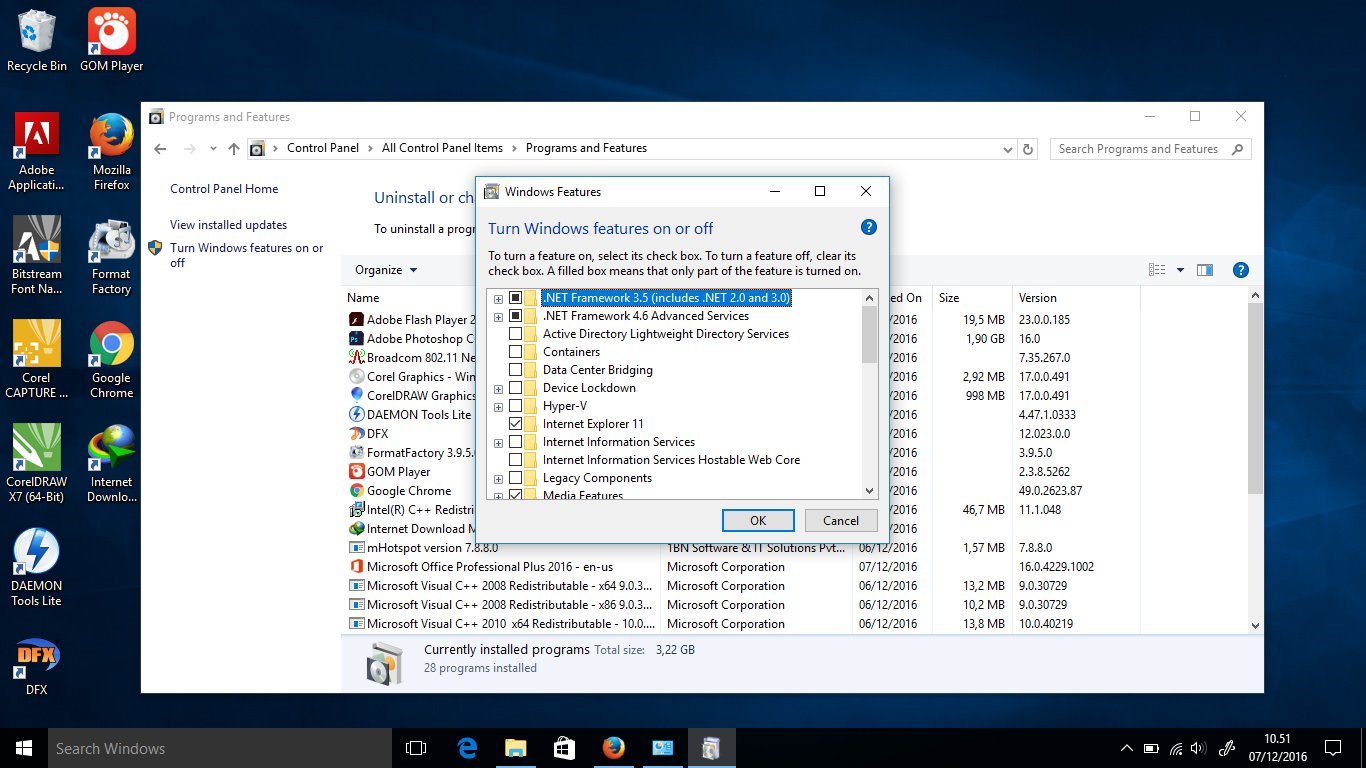Image resolution: width=1366 pixels, height=768 pixels.
Task: Expand the Device Lockdown tree node
Action: pos(499,388)
